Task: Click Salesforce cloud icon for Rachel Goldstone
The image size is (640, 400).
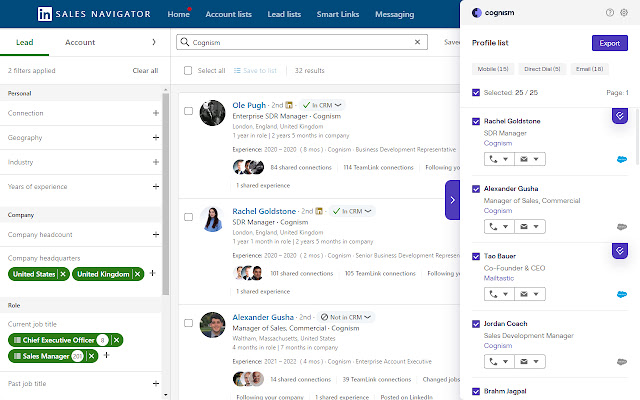Action: [x=622, y=159]
